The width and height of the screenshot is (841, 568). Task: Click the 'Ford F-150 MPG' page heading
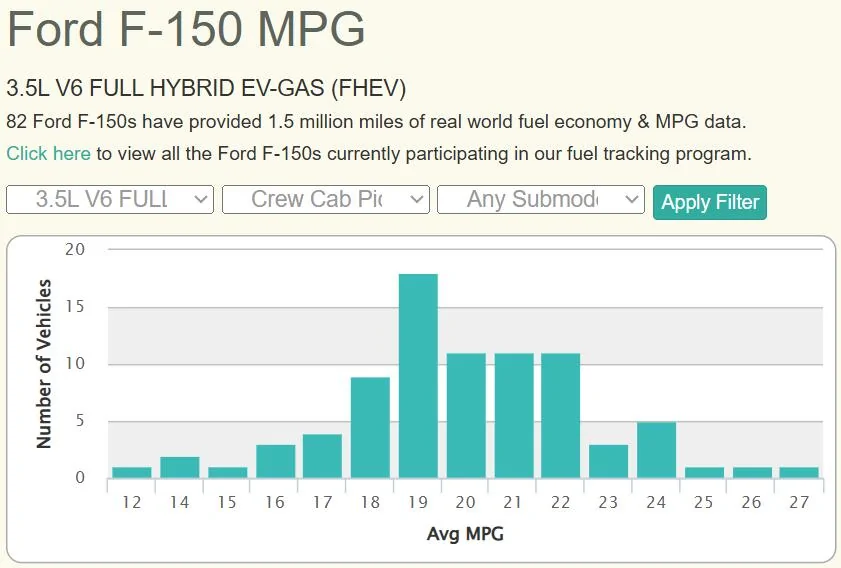tap(186, 30)
